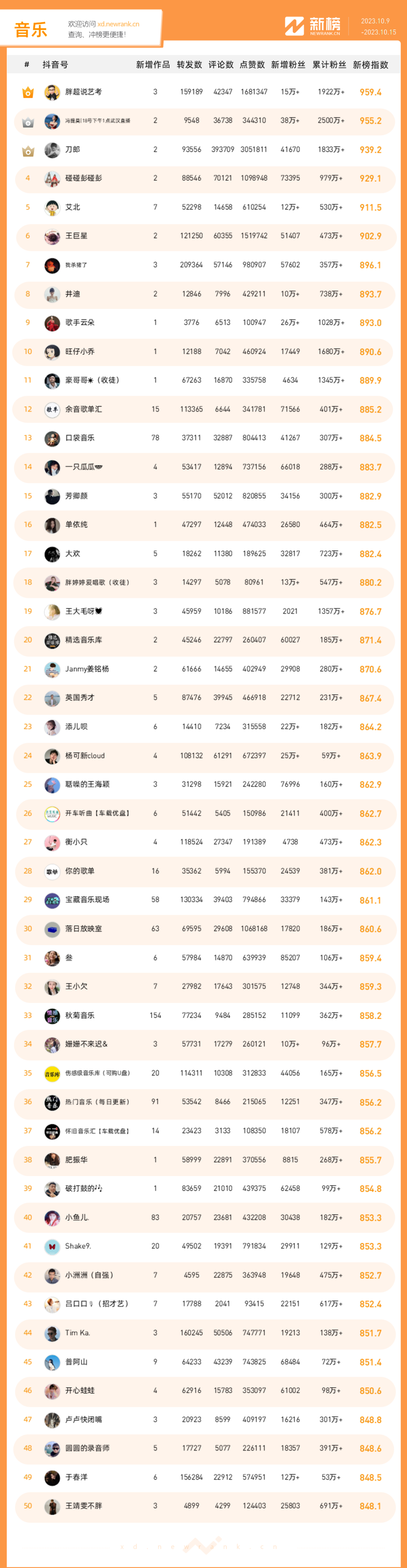
Task: Select the row for Tim Ka.
Action: [204, 1332]
